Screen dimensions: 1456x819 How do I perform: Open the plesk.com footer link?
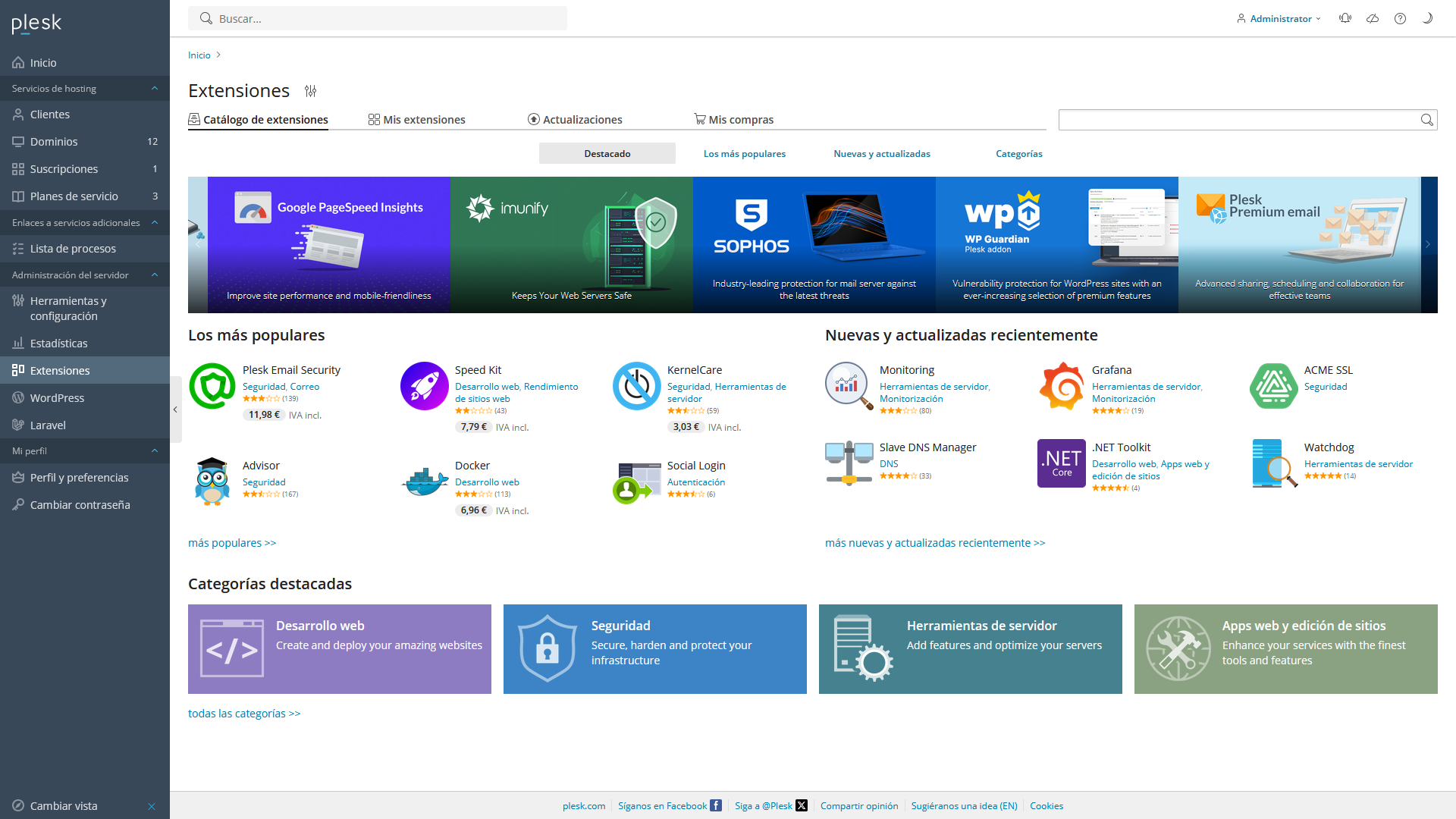(x=584, y=806)
